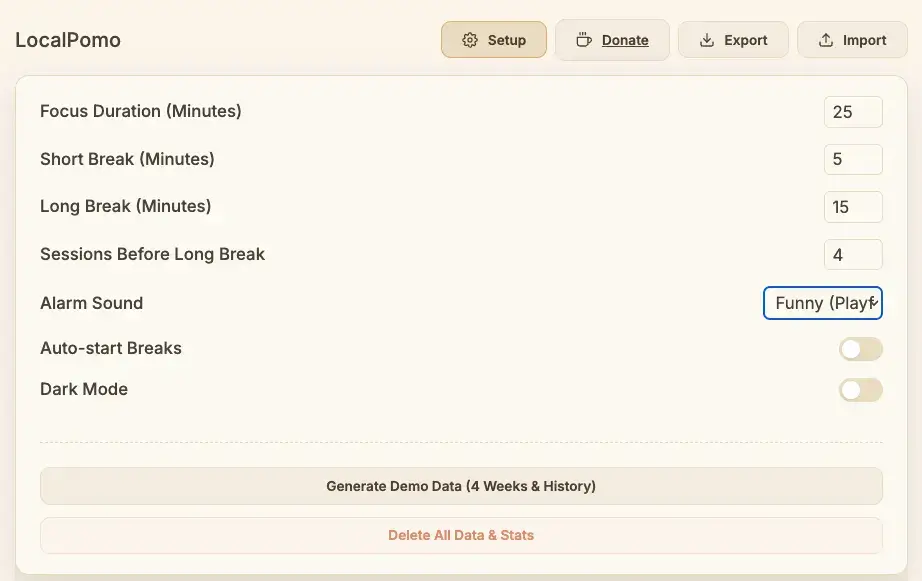This screenshot has height=581, width=922.
Task: Click the Focus Duration minutes field
Action: click(x=853, y=112)
